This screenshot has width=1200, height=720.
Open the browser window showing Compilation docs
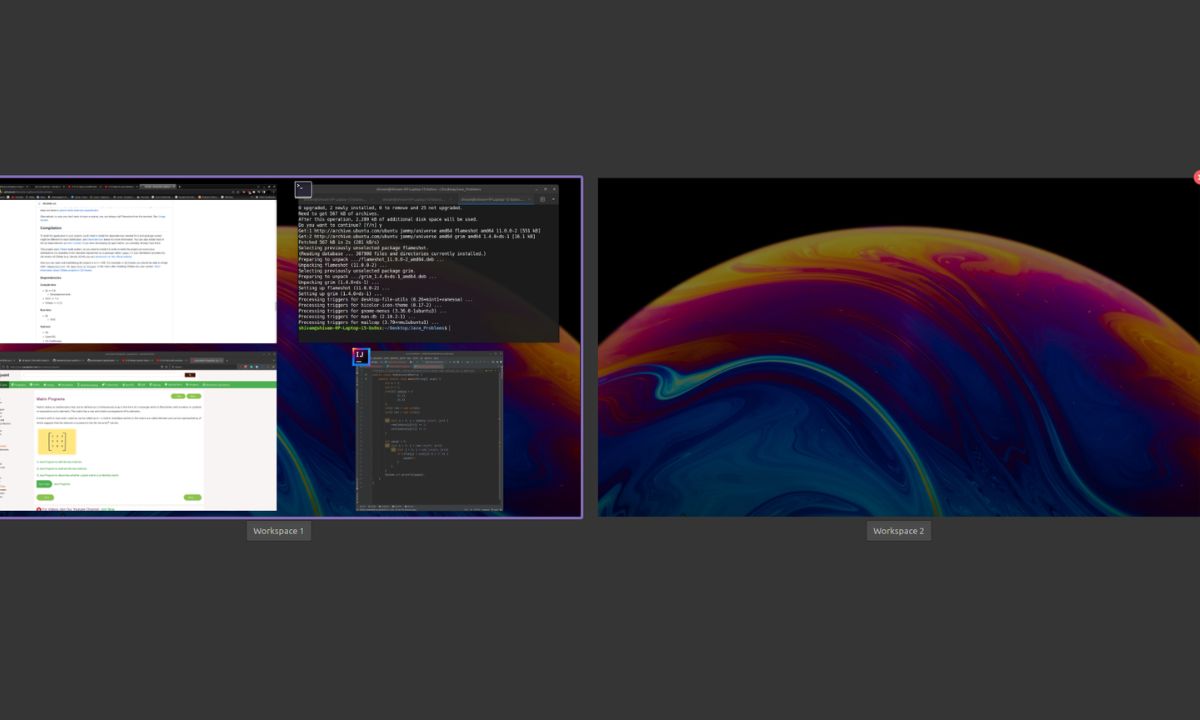(x=138, y=270)
